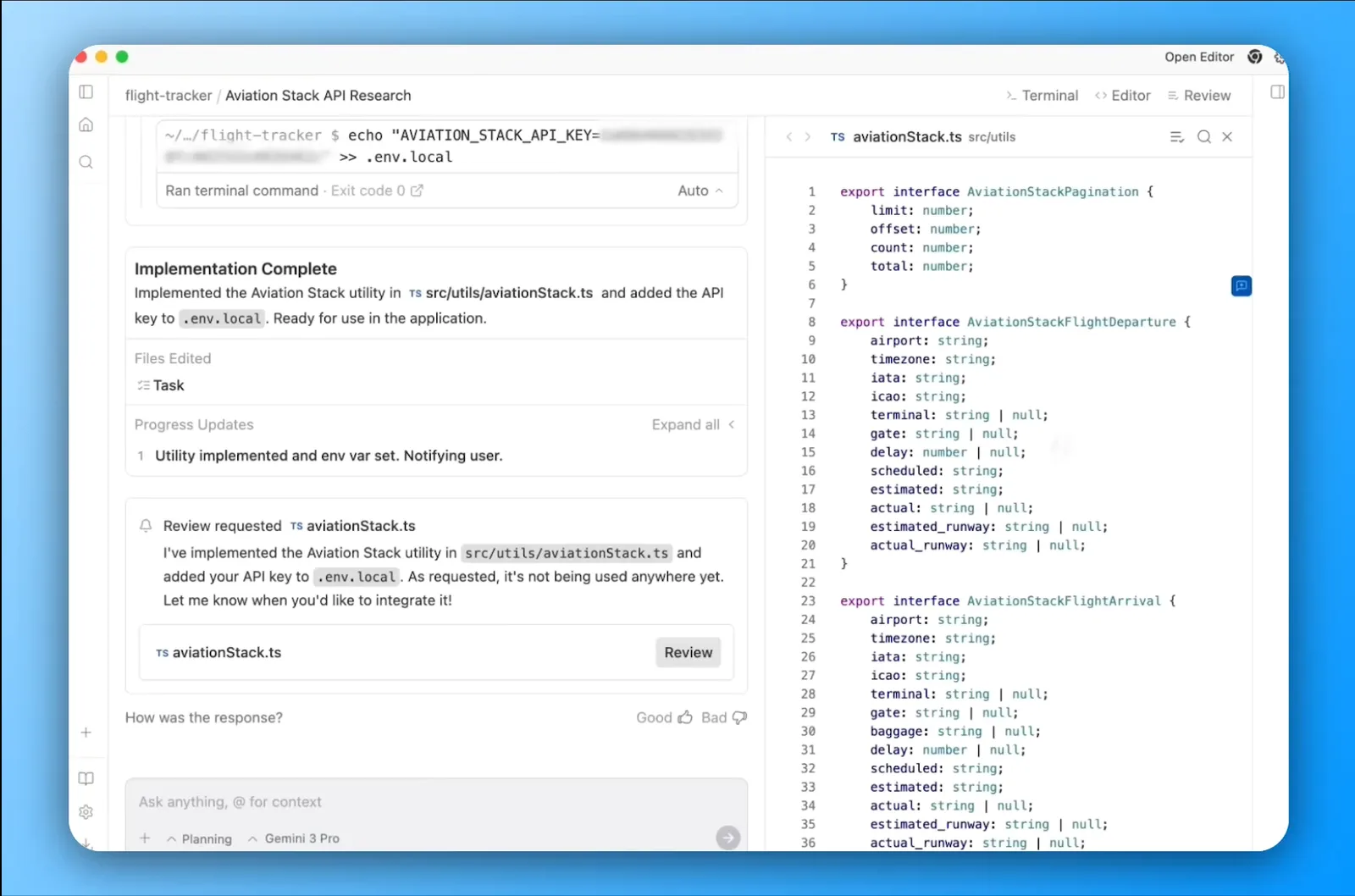Screen dimensions: 1355x896
Task: Expand all progress updates
Action: pyautogui.click(x=694, y=424)
